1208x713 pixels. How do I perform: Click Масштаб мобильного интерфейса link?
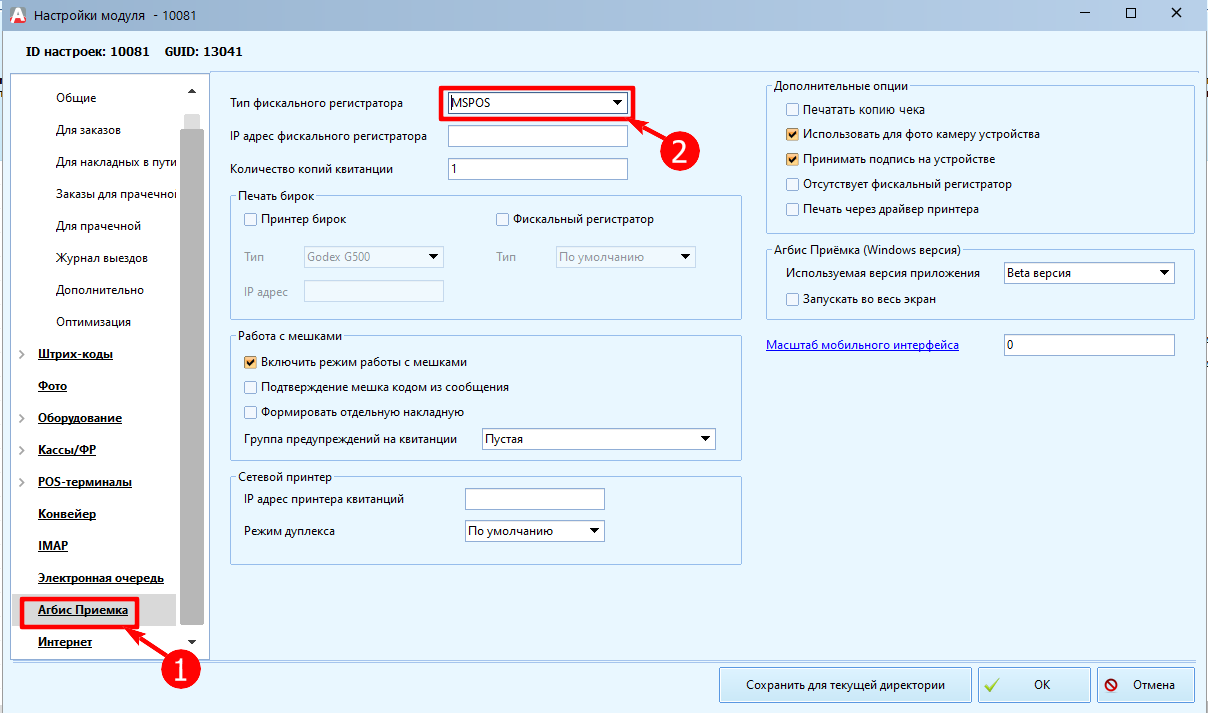click(x=862, y=345)
